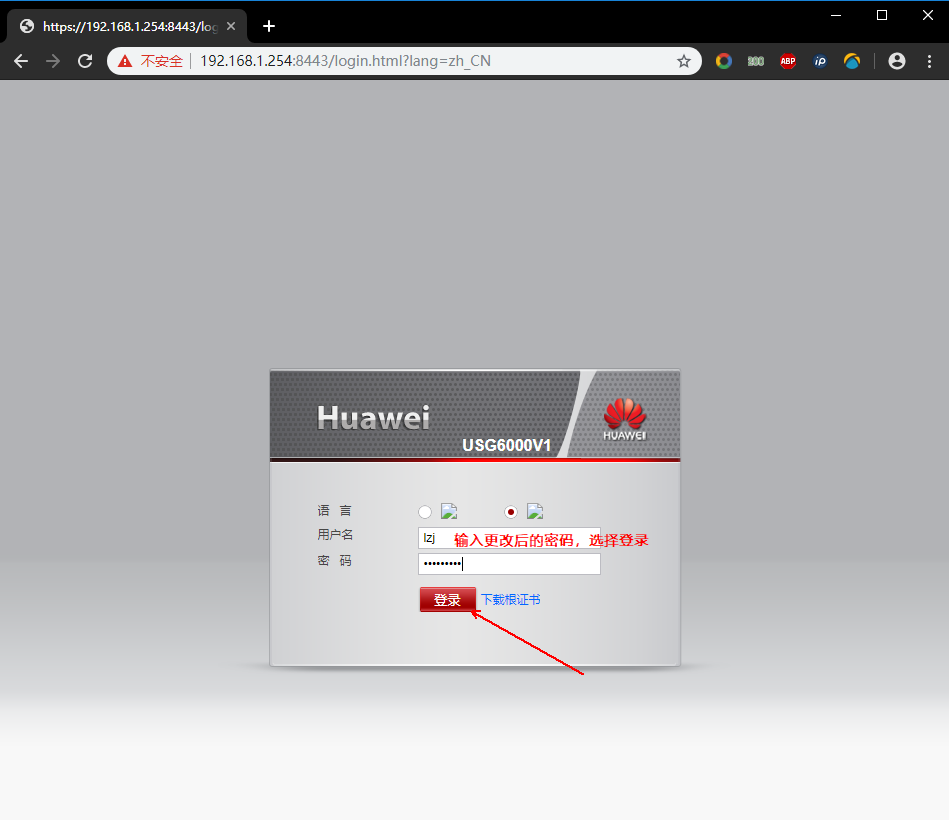This screenshot has height=820, width=949.
Task: Click the 密码 password field
Action: (509, 564)
